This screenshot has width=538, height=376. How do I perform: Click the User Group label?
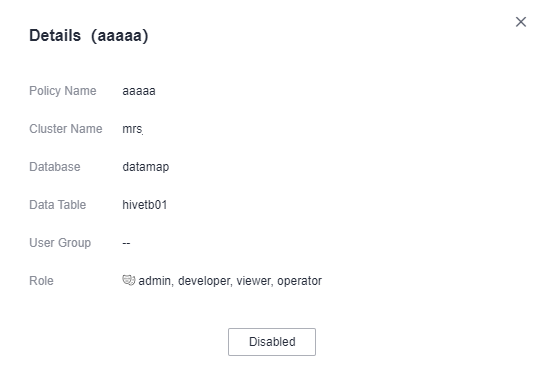click(60, 243)
